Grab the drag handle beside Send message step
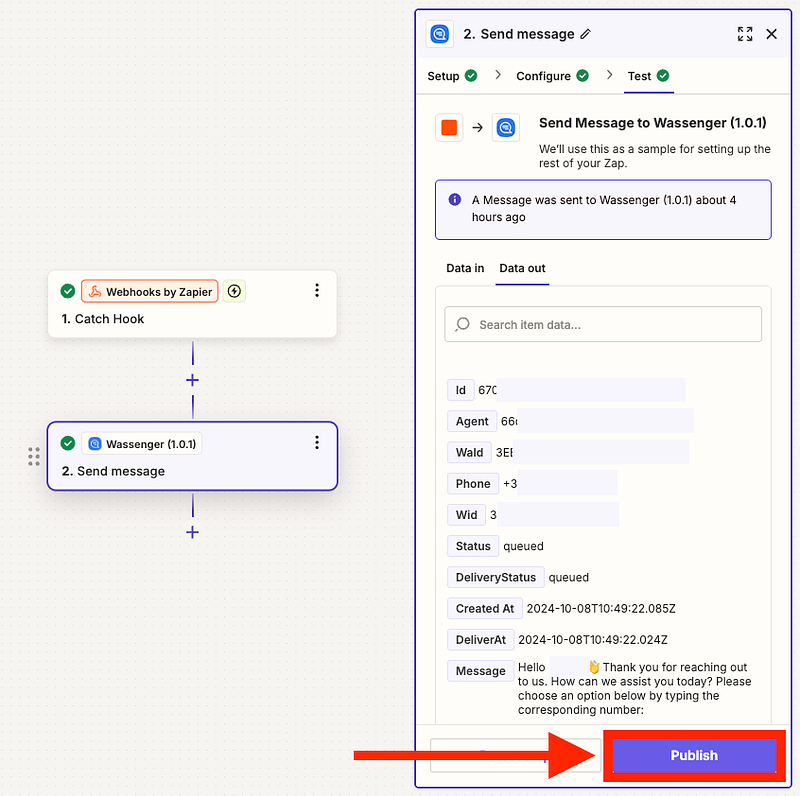 coord(34,457)
